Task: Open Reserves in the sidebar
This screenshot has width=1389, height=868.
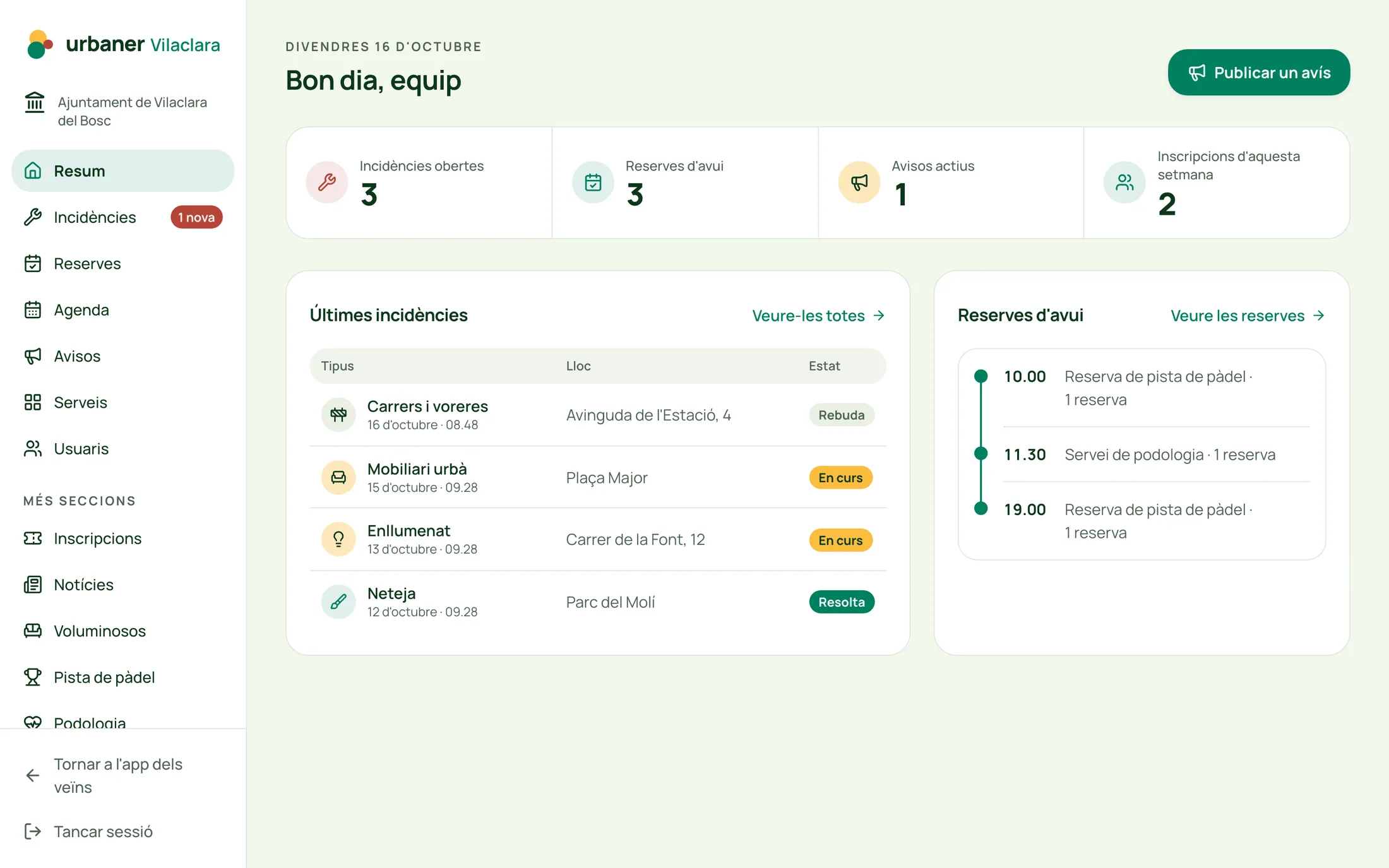Action: 122,263
